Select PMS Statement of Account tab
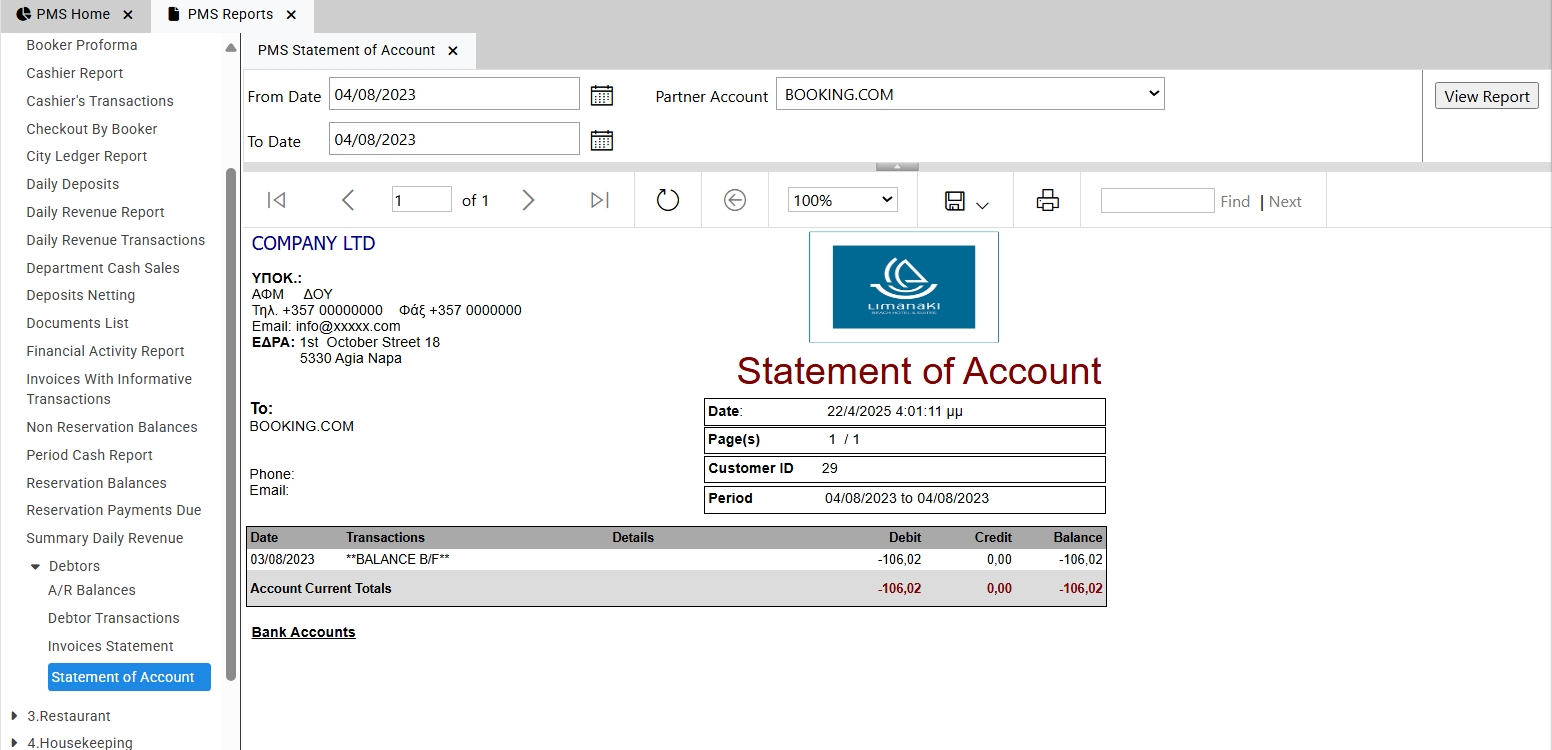Image resolution: width=1552 pixels, height=750 pixels. pyautogui.click(x=360, y=50)
